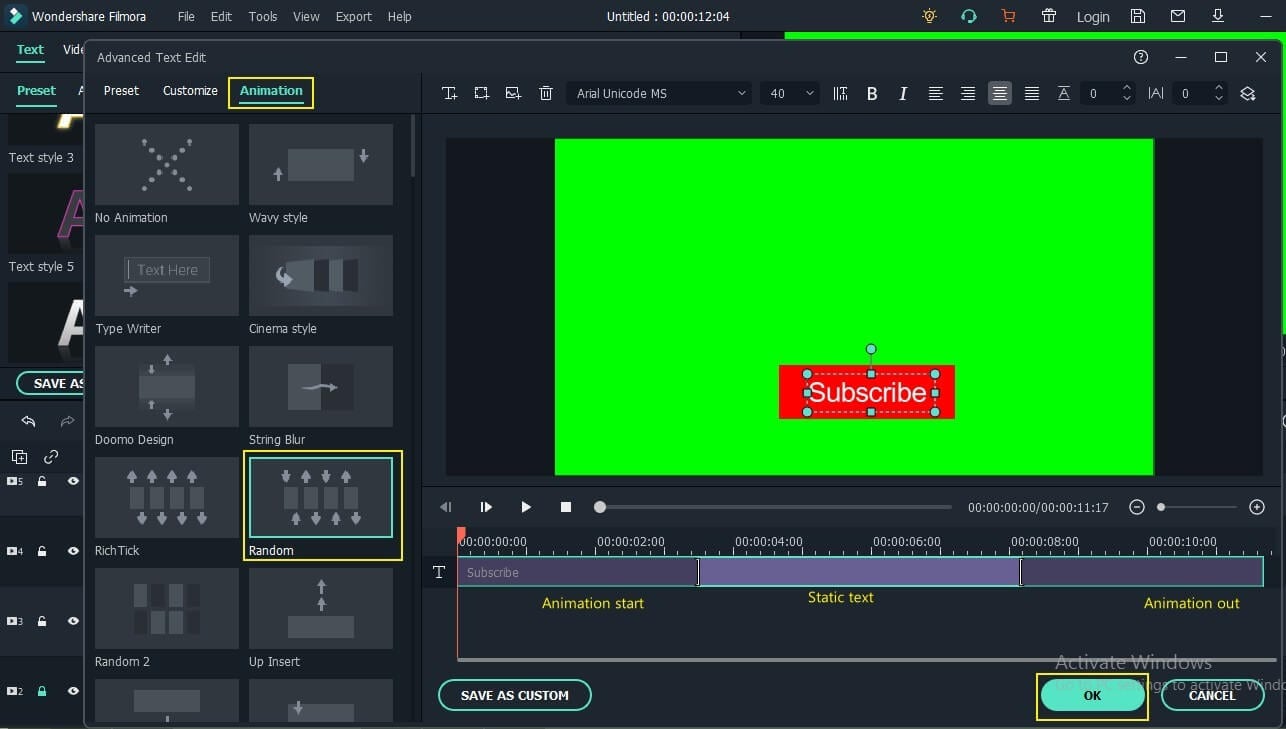
Task: Align the text to the right
Action: (968, 93)
